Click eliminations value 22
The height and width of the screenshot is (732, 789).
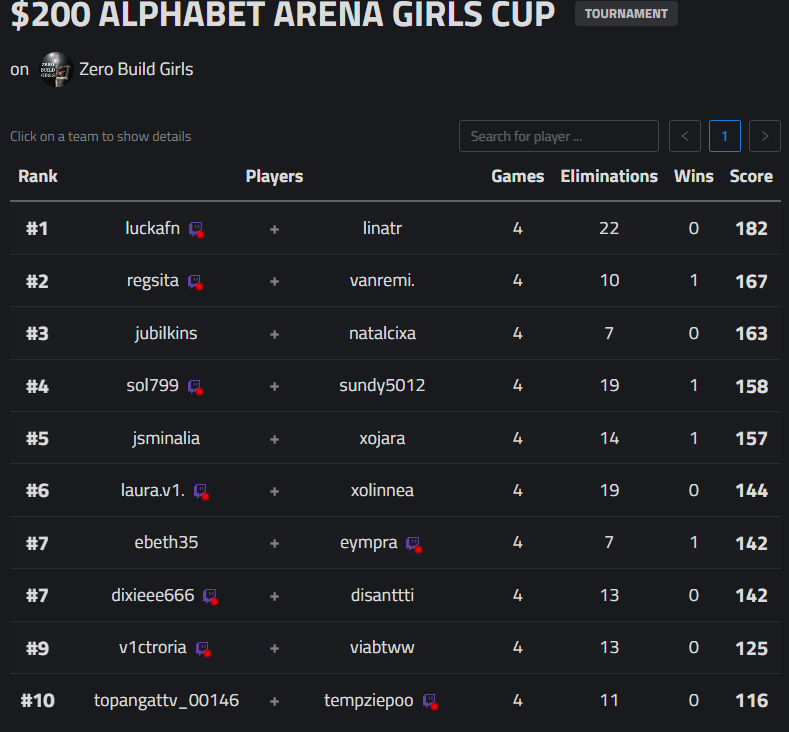[x=609, y=228]
